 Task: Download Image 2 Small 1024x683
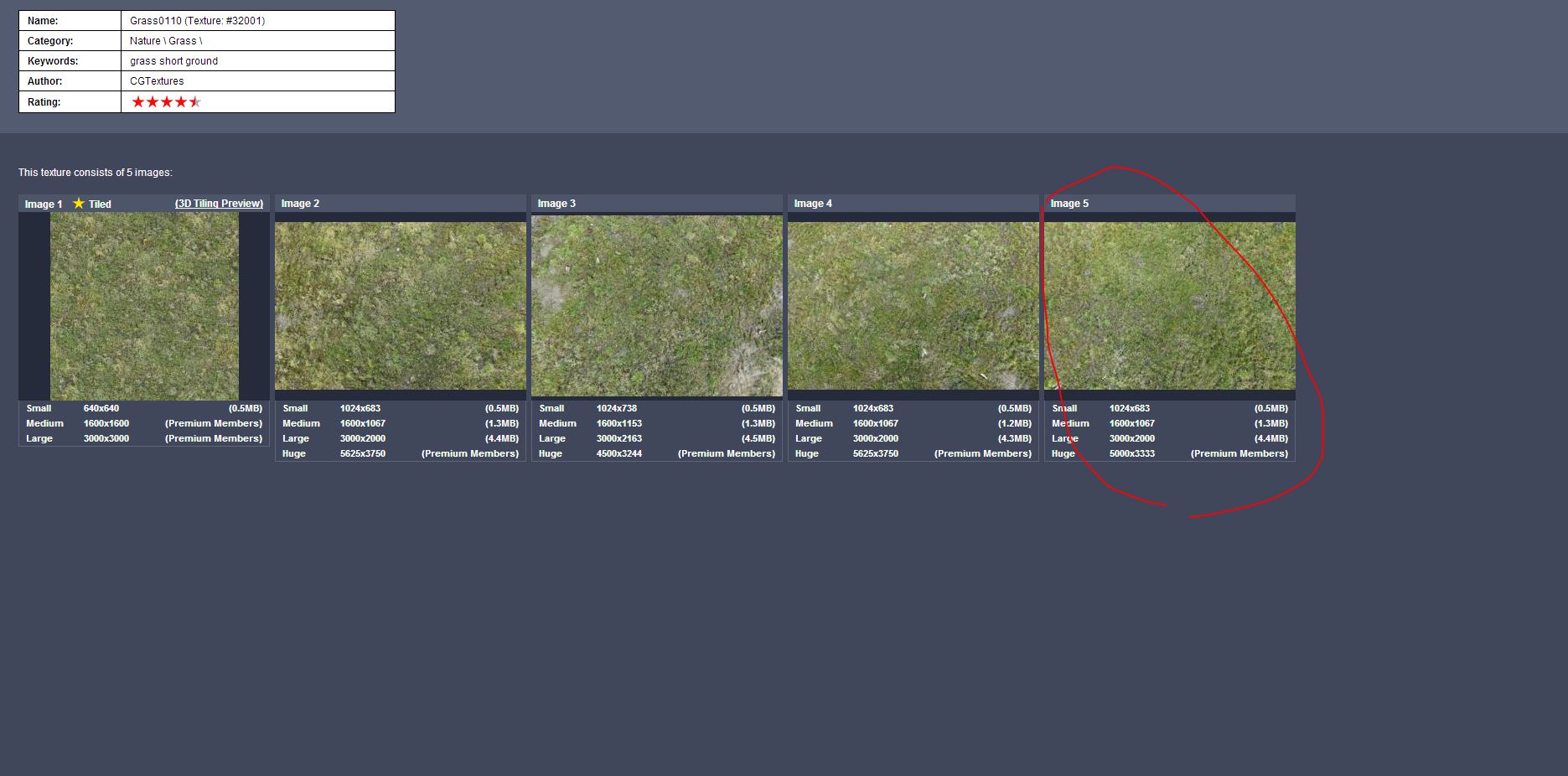coord(360,409)
